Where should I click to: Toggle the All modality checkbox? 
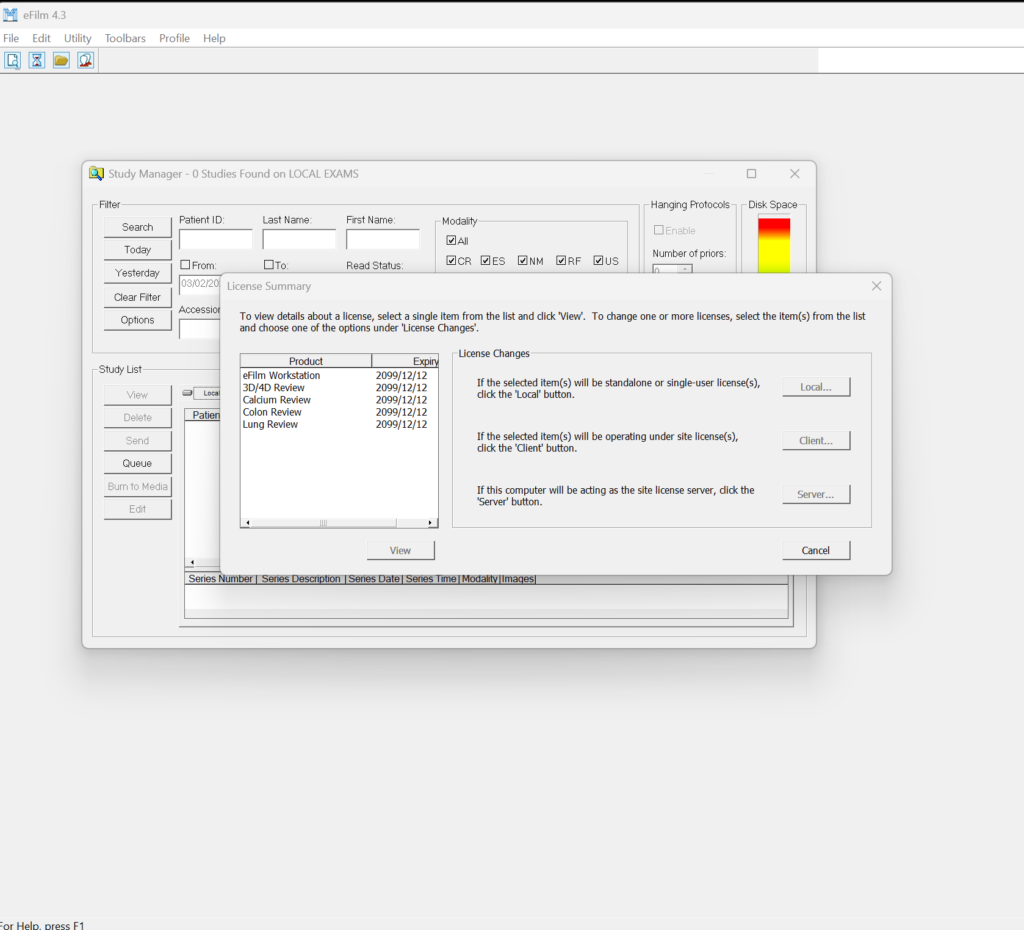tap(451, 240)
